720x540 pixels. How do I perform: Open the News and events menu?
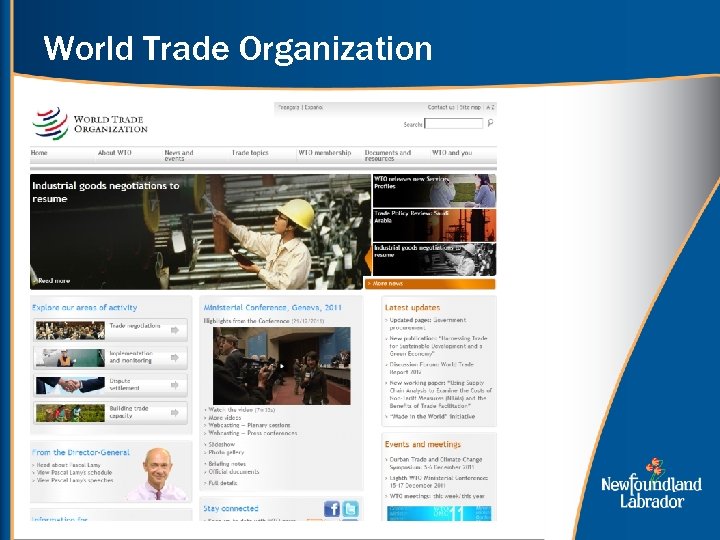[x=179, y=155]
